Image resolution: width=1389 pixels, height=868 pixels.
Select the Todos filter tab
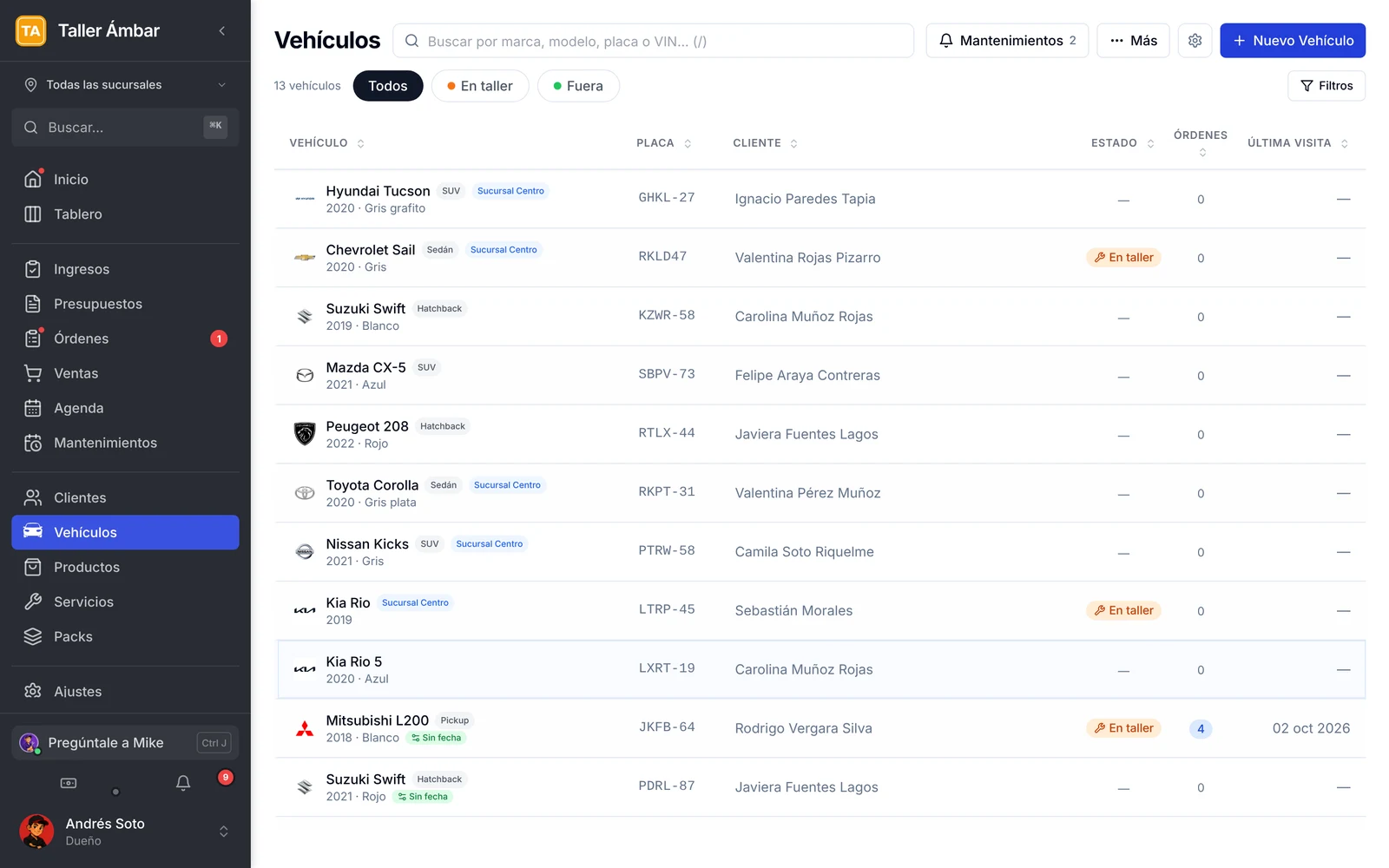click(x=388, y=86)
